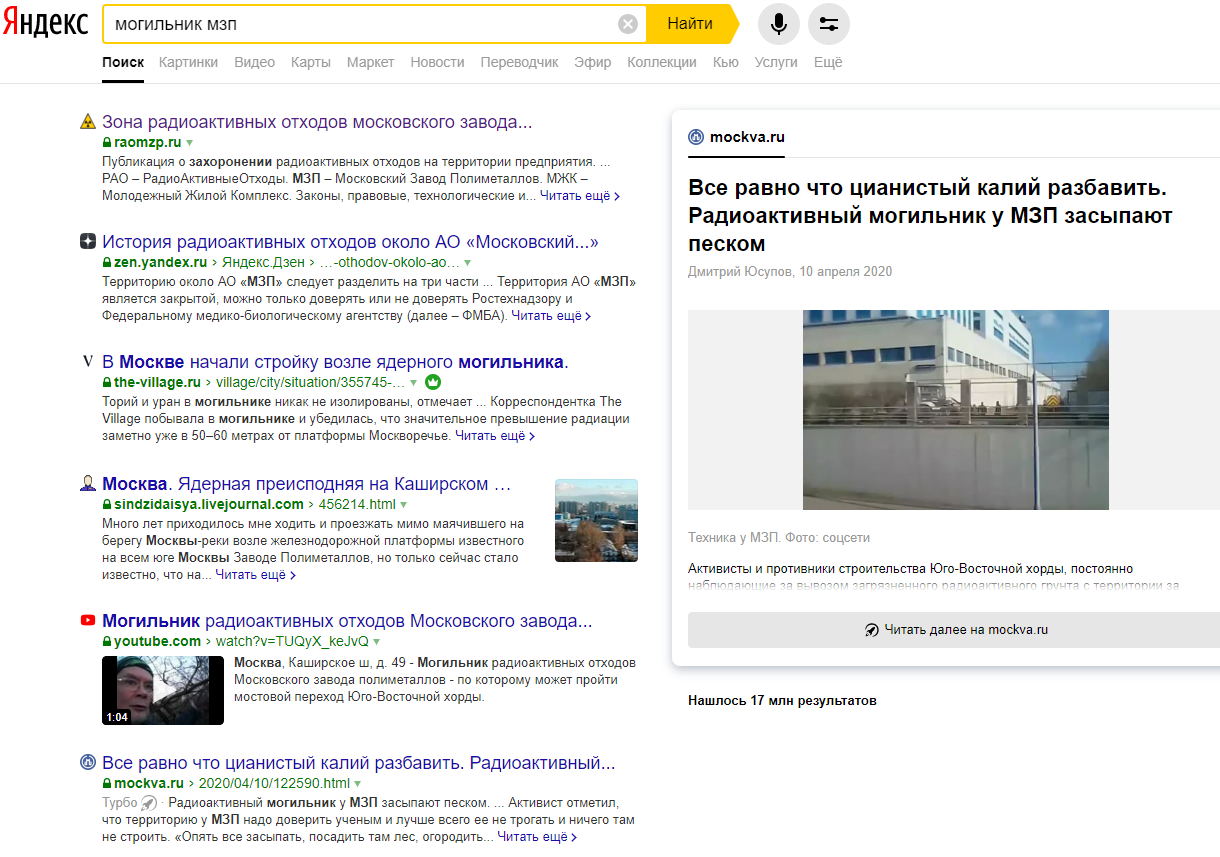
Task: Start voice search with the microphone icon
Action: (x=779, y=24)
